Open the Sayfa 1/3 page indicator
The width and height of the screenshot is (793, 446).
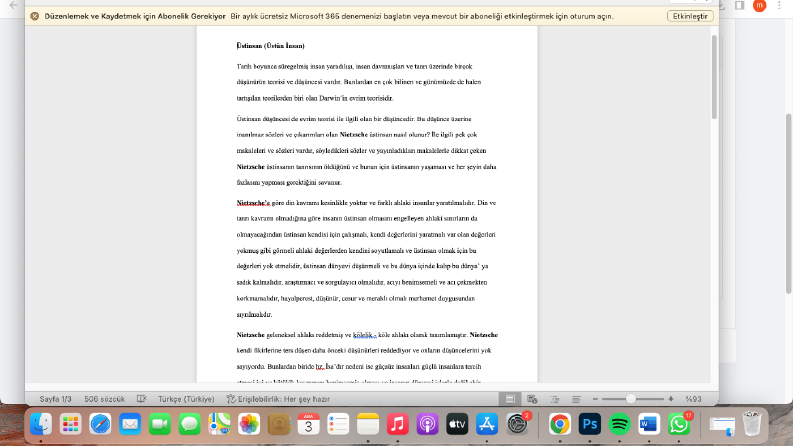point(56,399)
